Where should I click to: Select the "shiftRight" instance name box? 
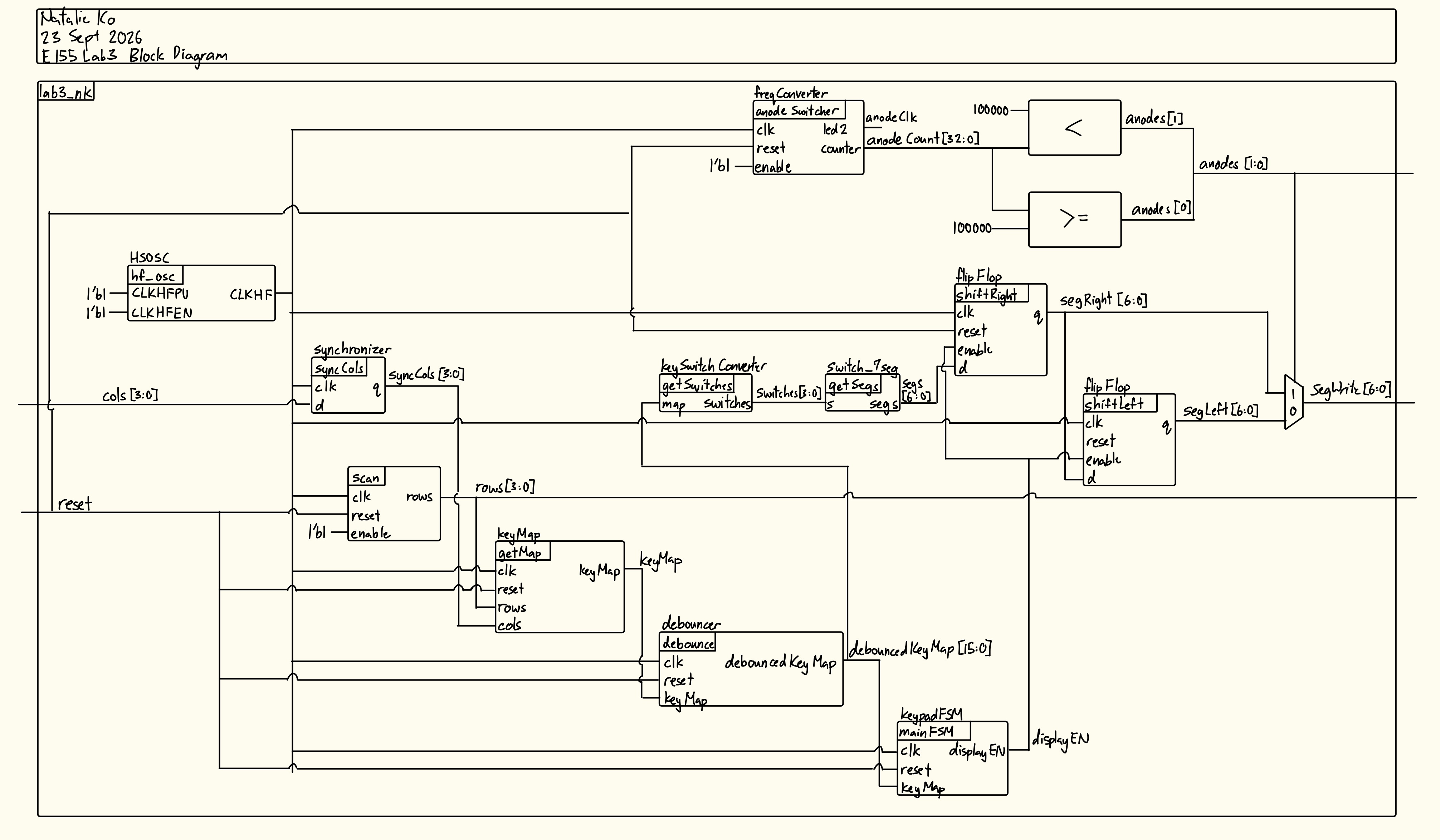tap(991, 293)
